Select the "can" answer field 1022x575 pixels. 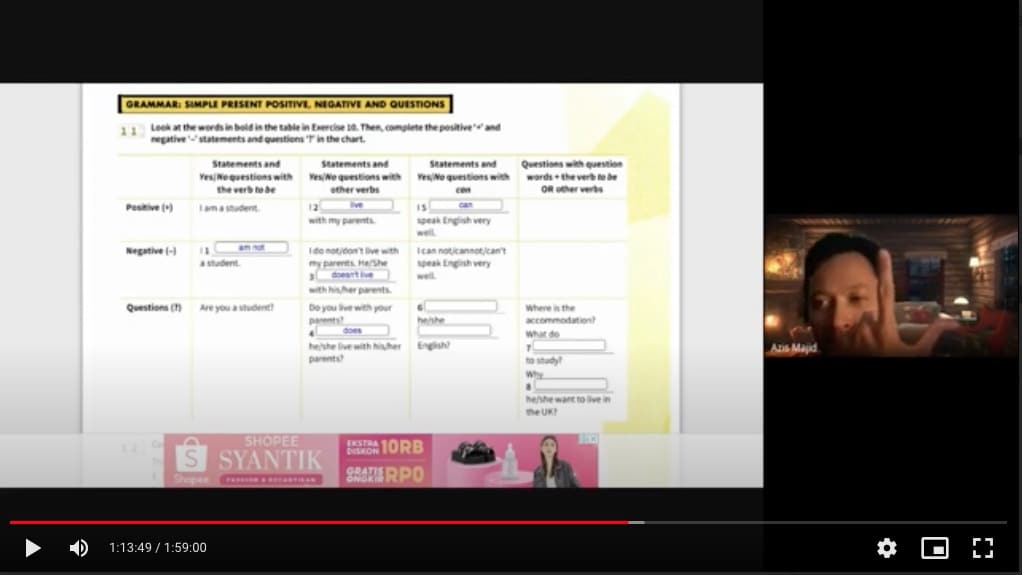click(465, 205)
